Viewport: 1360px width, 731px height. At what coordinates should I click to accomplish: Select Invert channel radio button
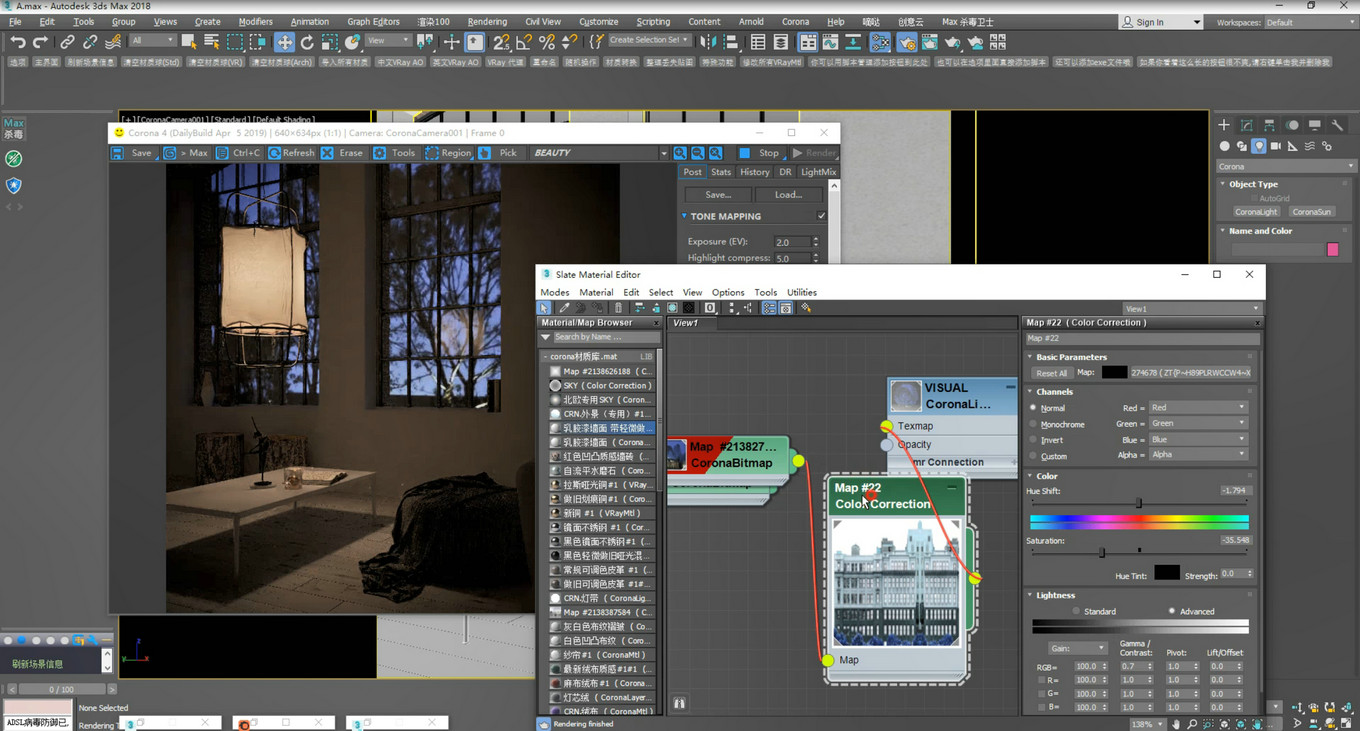pyautogui.click(x=1034, y=440)
